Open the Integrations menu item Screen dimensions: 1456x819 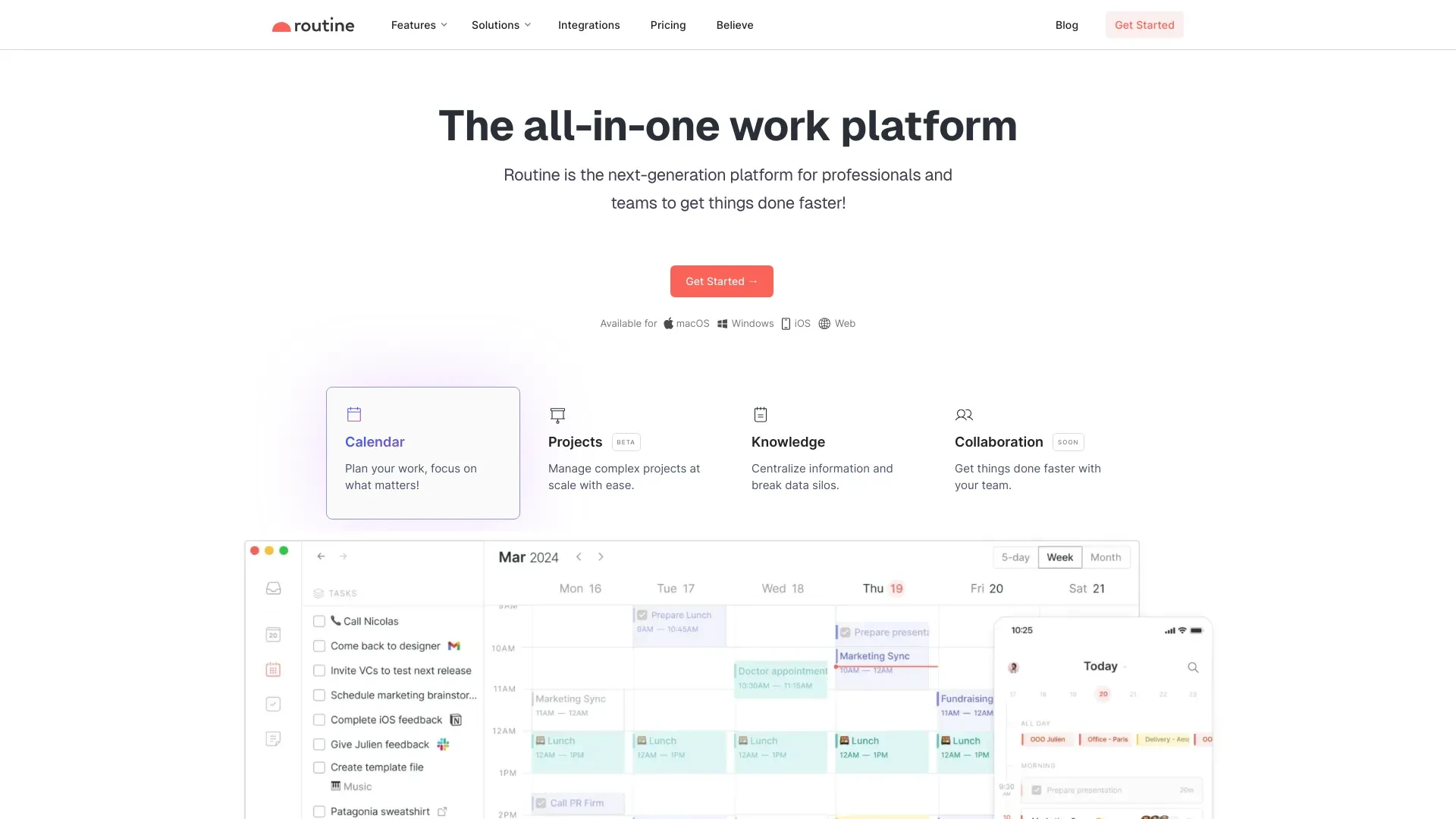pos(589,24)
